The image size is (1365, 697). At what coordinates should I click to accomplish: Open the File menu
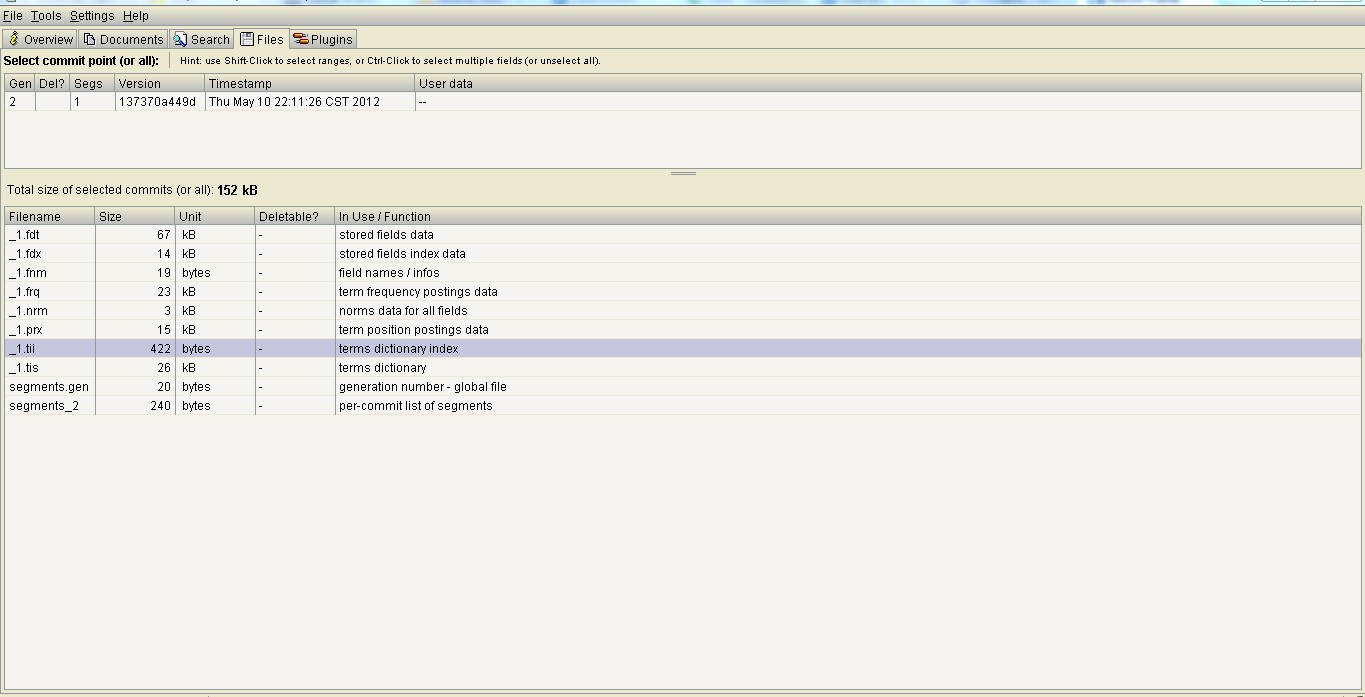13,16
